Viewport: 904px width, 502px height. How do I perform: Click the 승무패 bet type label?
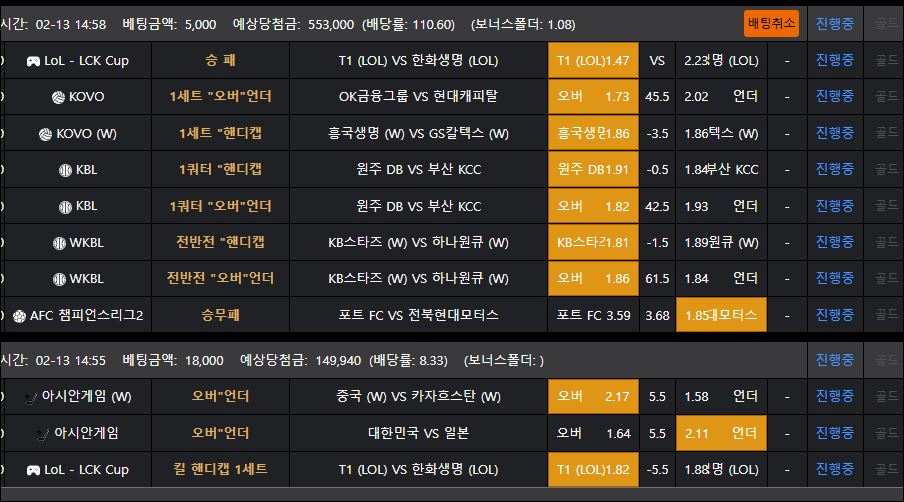coord(220,316)
